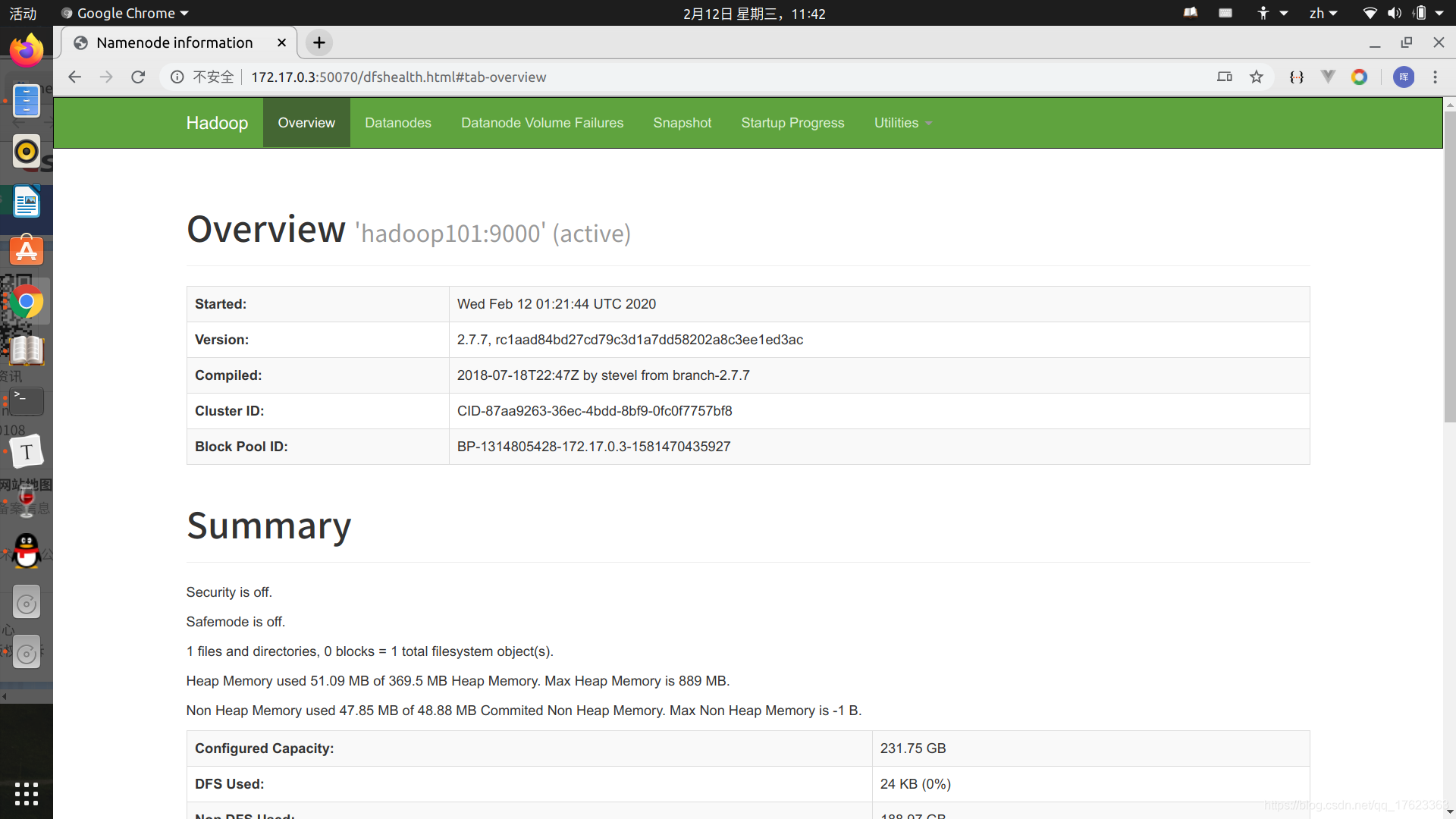Switch to the Overview tab

(306, 123)
